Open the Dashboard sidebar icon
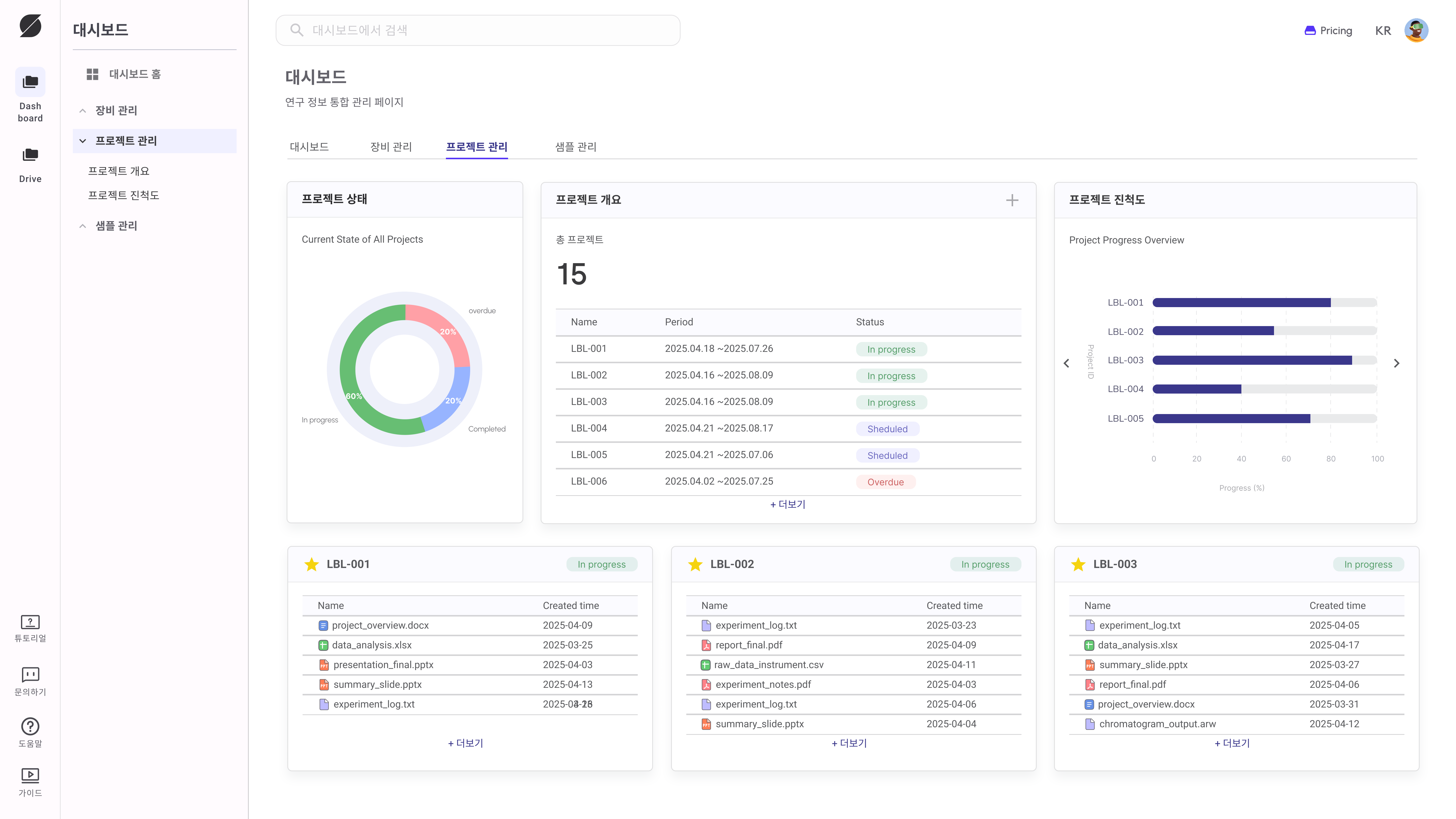 coord(30,82)
